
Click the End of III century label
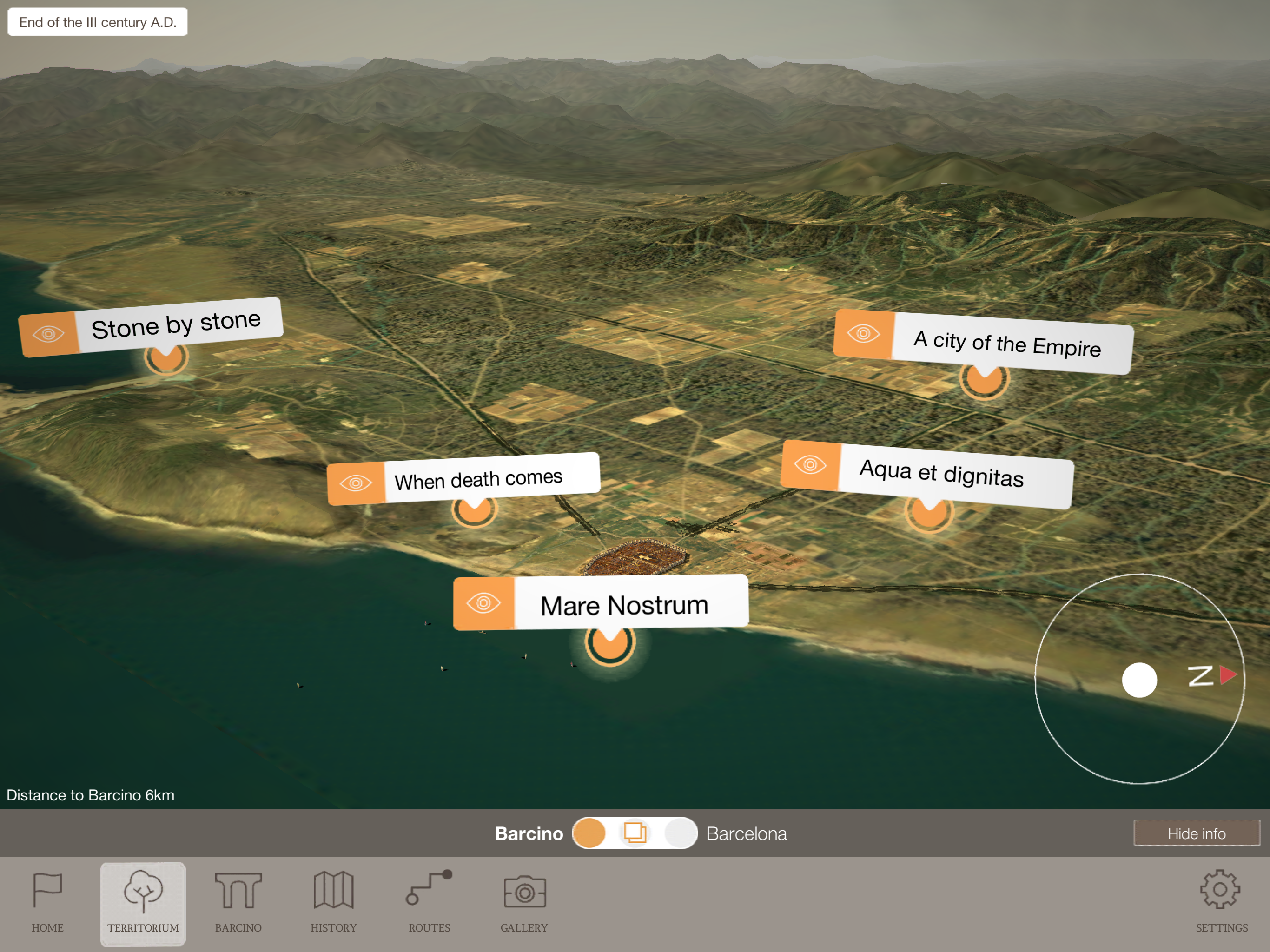[98, 22]
